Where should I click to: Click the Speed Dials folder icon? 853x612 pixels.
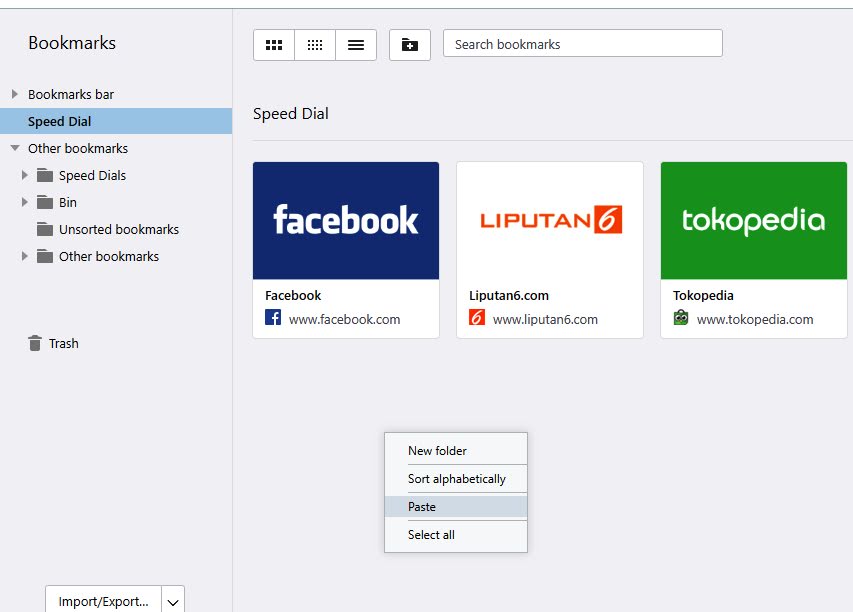(x=45, y=175)
